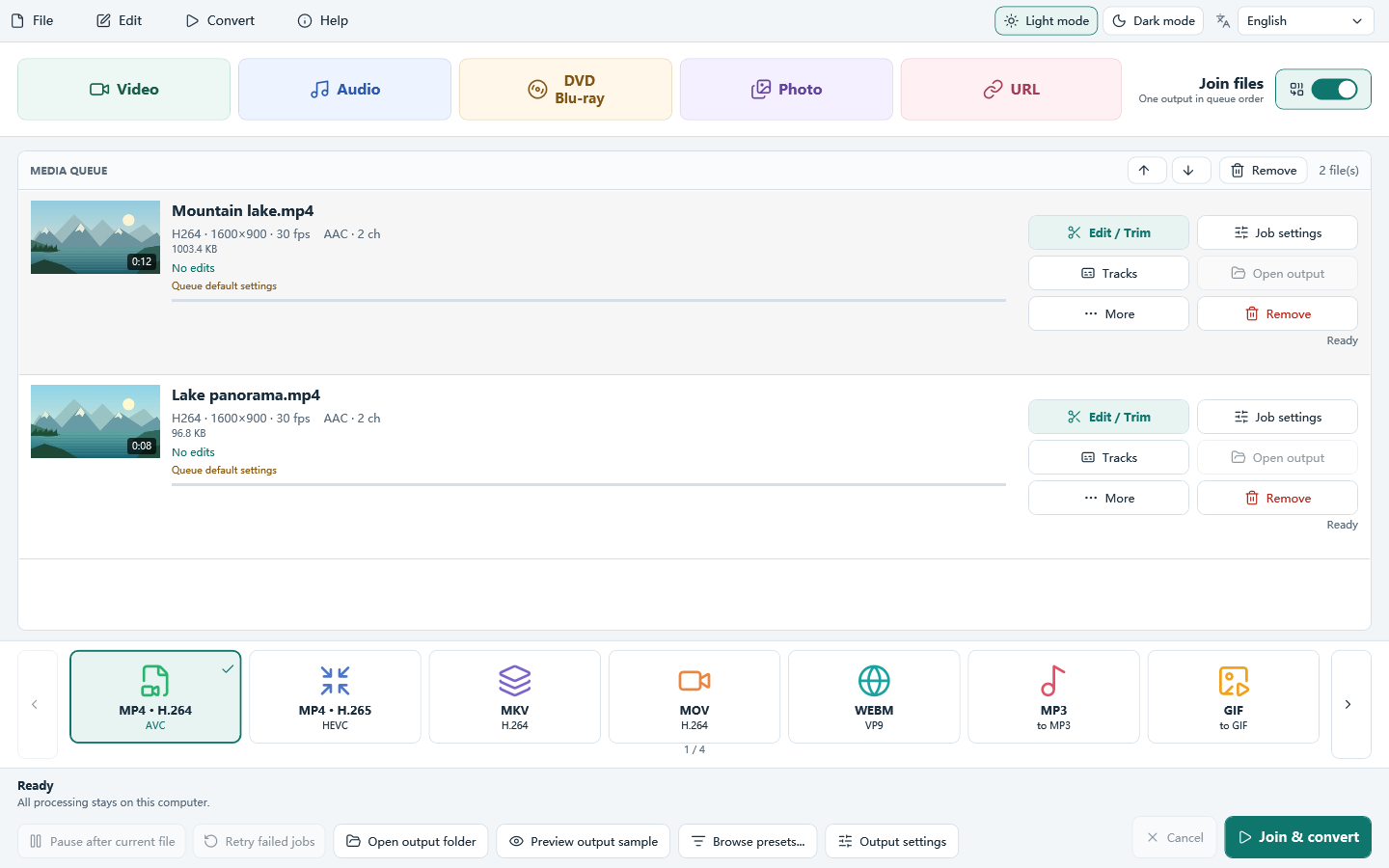The width and height of the screenshot is (1389, 868).
Task: Start Join & convert
Action: 1298,837
